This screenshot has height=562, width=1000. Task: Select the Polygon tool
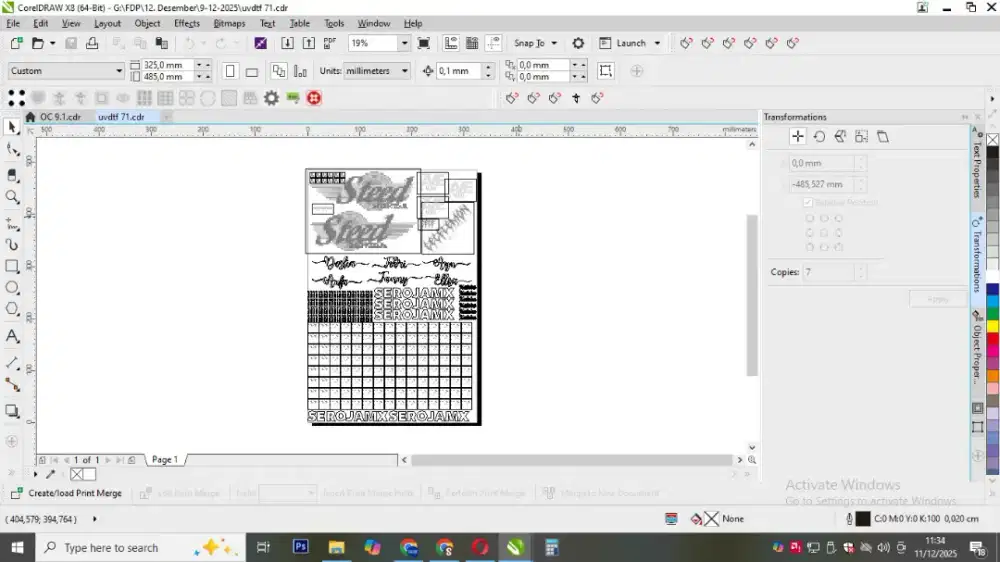11,309
